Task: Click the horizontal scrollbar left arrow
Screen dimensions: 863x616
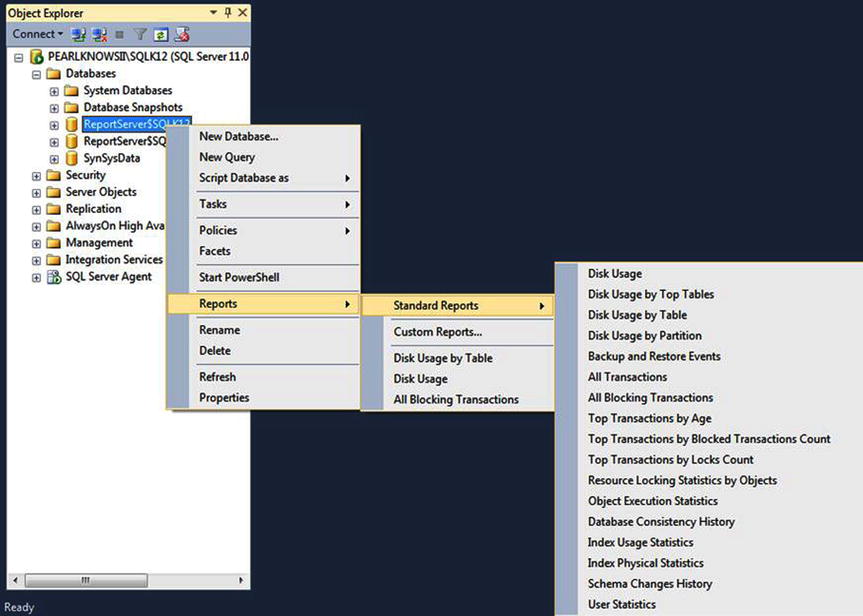Action: (15, 580)
